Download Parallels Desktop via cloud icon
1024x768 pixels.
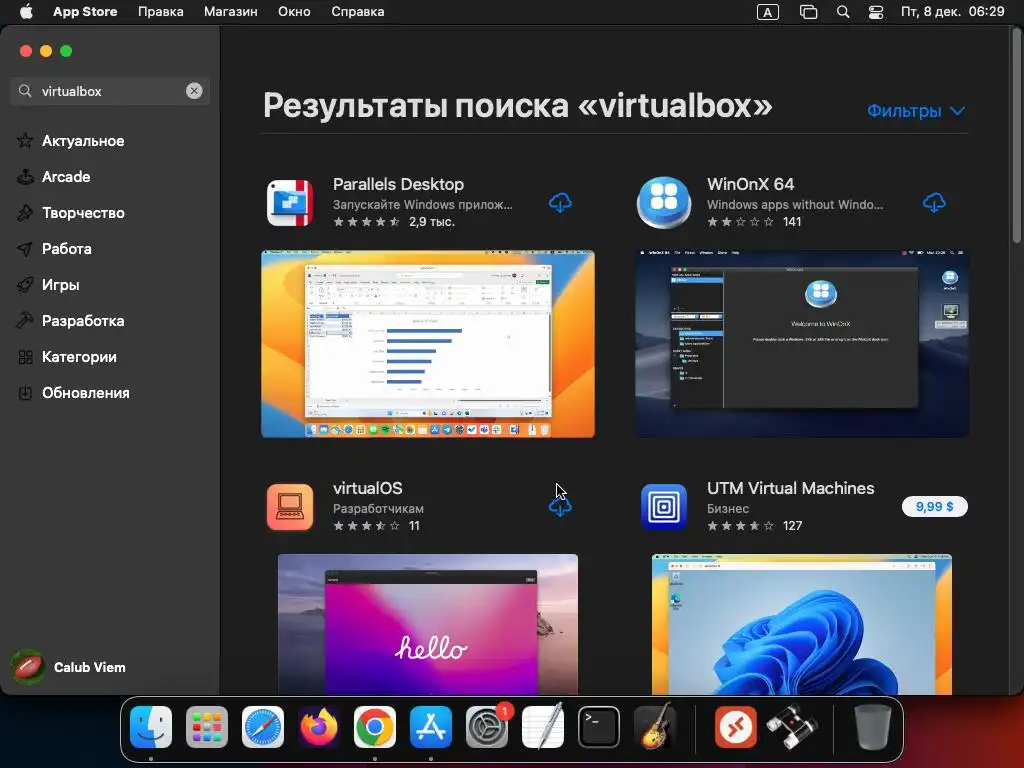tap(560, 203)
